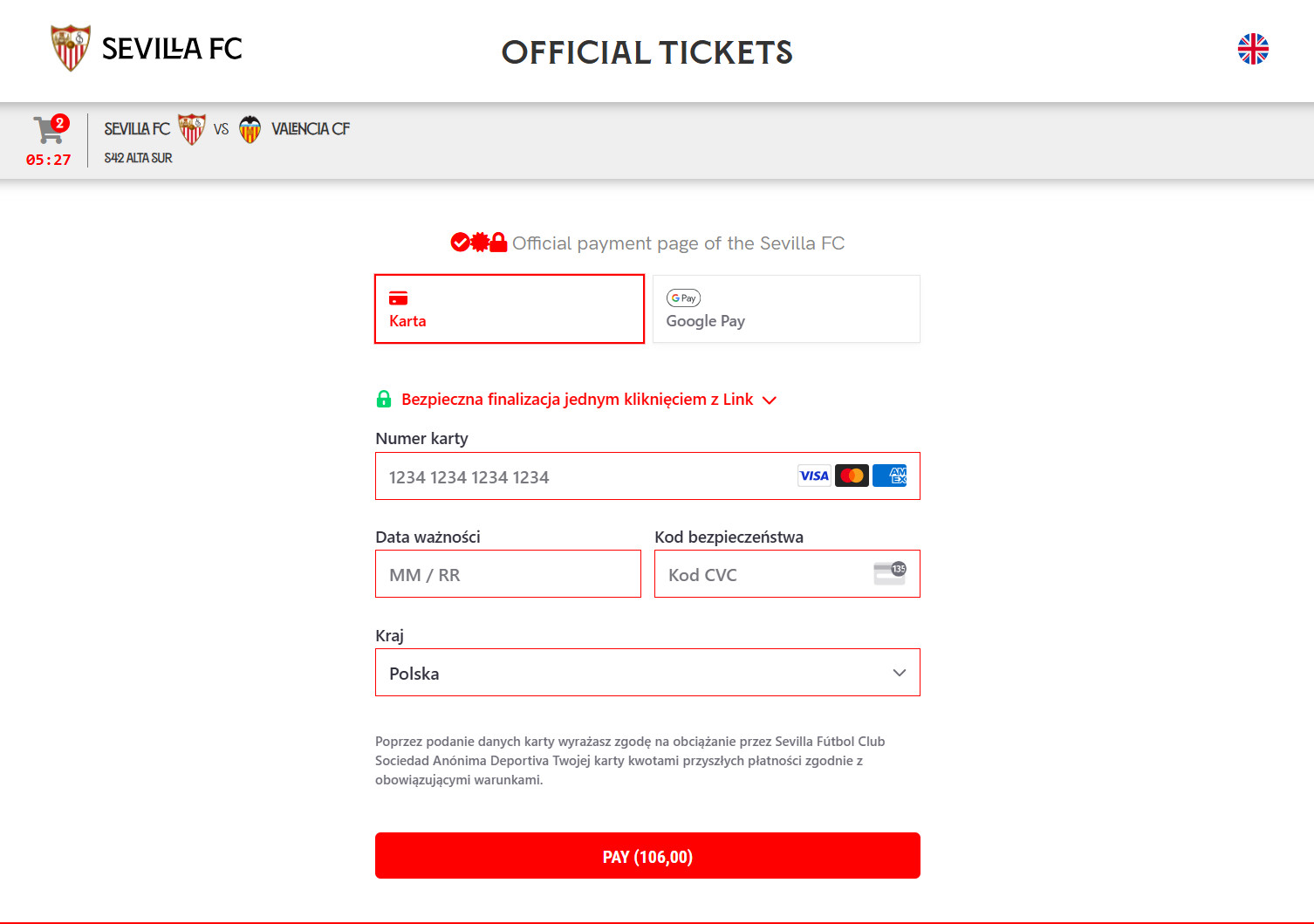The width and height of the screenshot is (1314, 924).
Task: Click the OFFICIAL TICKETS header title
Action: tap(647, 52)
